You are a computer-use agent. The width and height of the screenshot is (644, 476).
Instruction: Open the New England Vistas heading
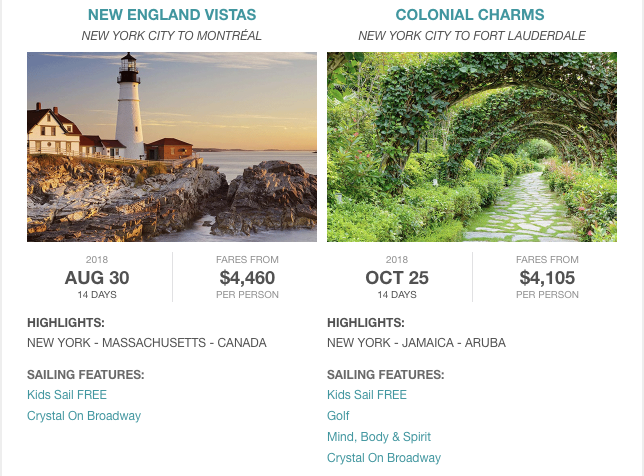tap(172, 15)
